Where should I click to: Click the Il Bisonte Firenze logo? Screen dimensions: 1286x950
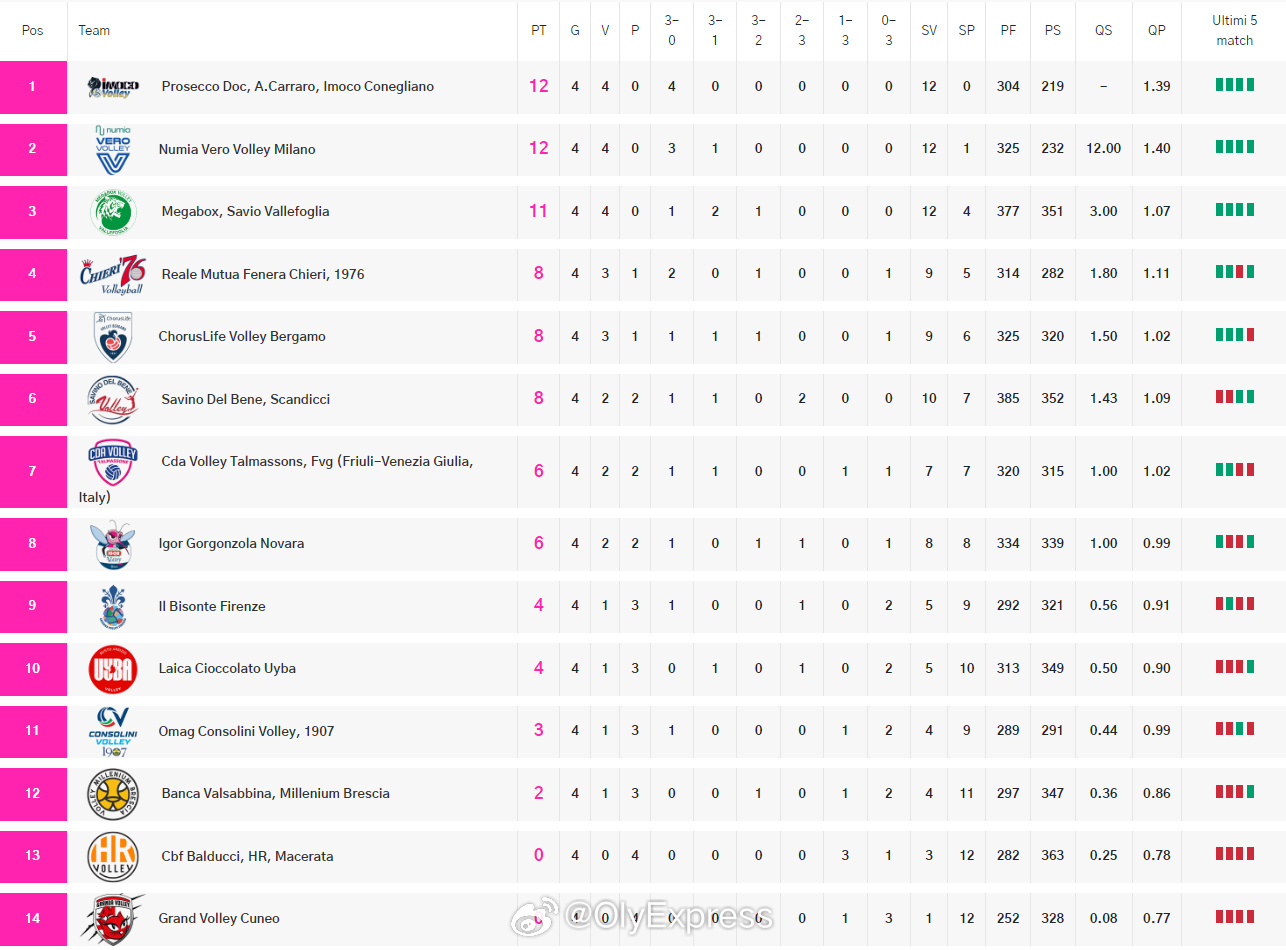click(x=112, y=606)
